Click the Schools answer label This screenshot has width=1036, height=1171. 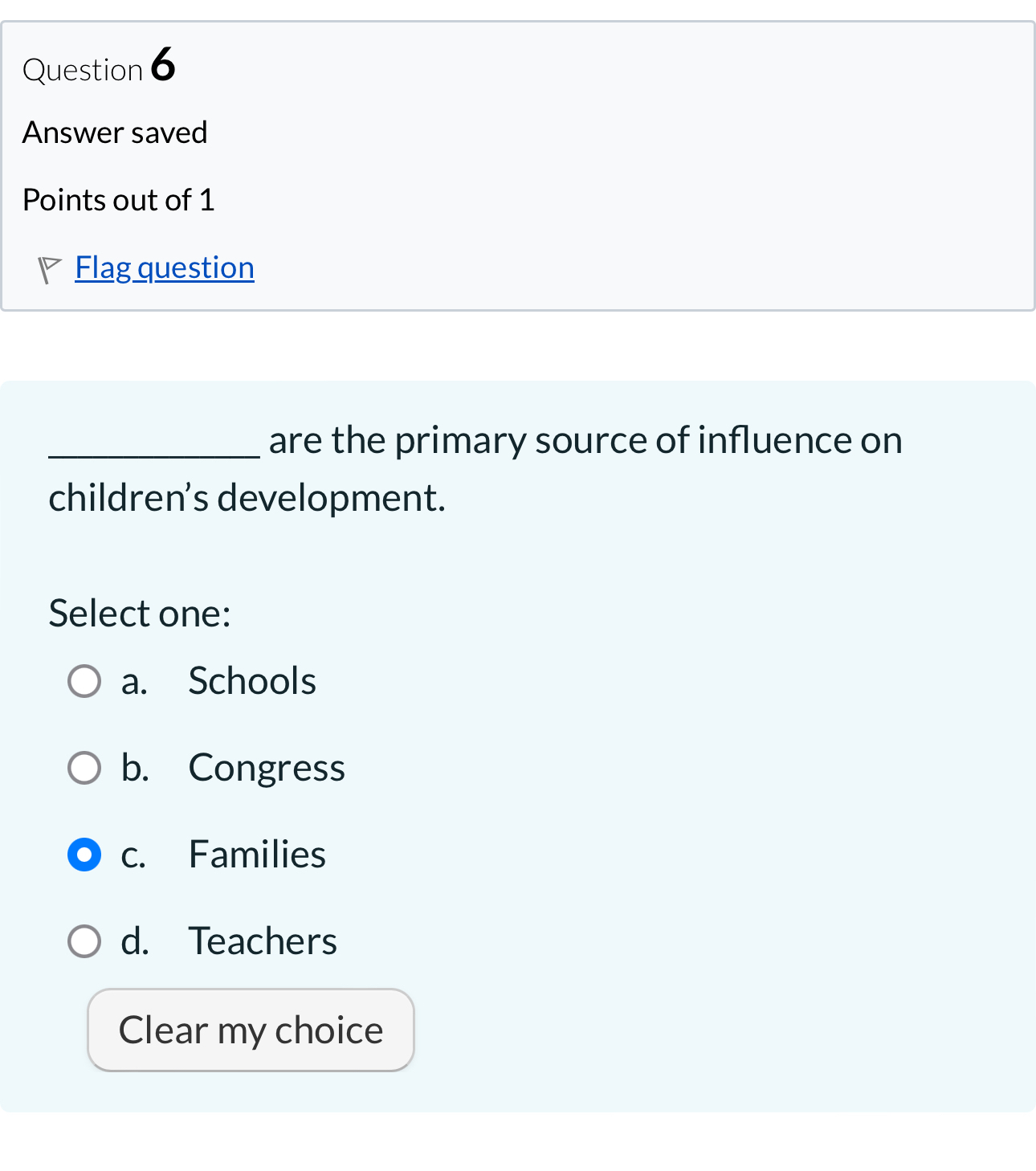click(x=251, y=681)
